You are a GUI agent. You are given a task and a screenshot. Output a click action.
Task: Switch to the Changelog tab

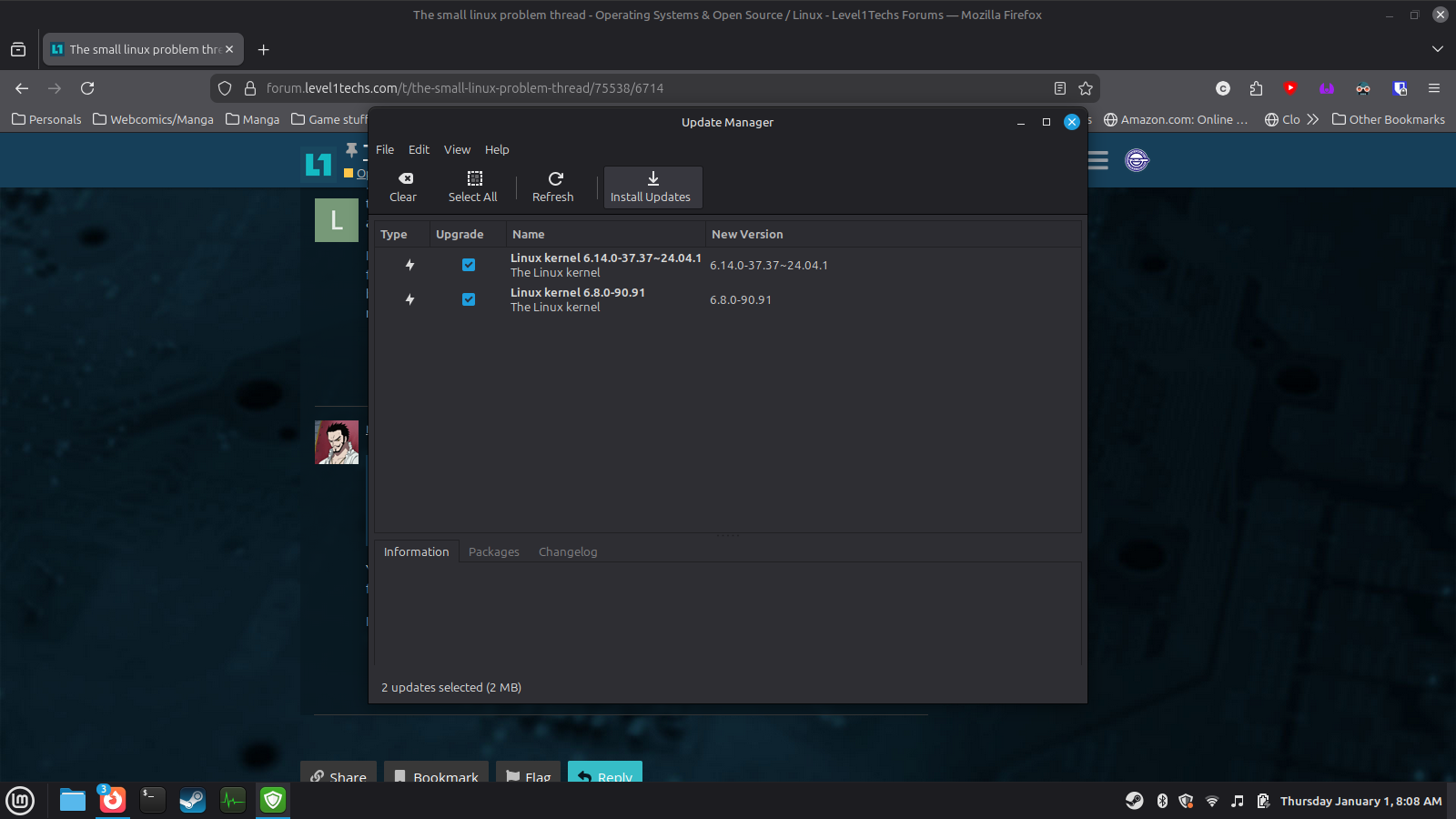568,551
